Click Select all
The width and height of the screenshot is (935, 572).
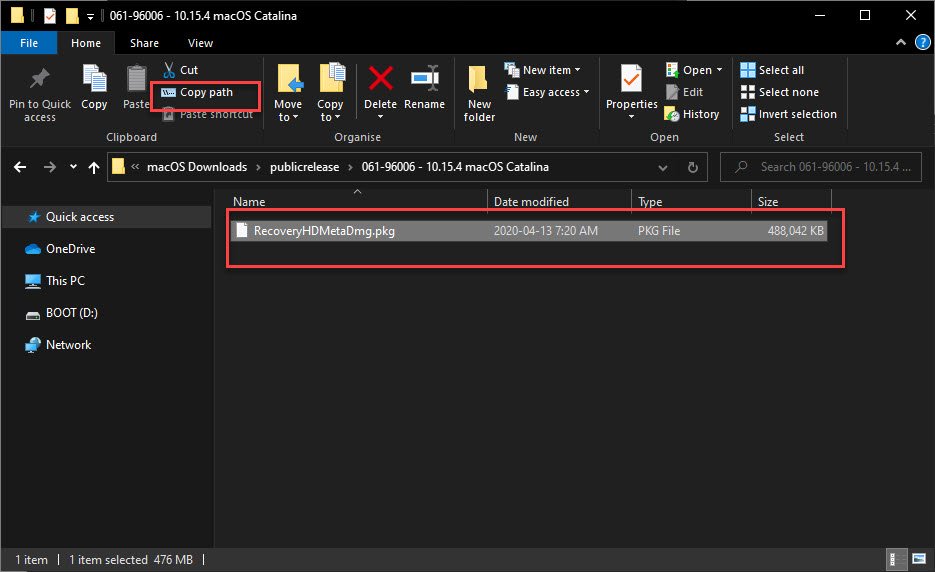pyautogui.click(x=772, y=70)
